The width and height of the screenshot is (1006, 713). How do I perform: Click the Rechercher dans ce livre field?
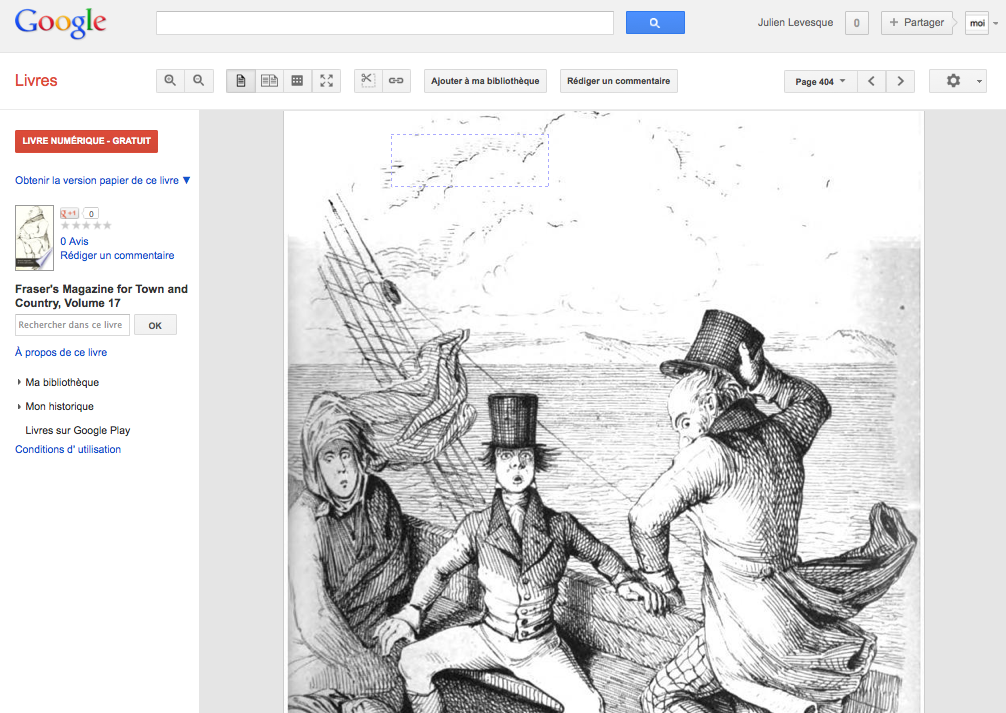pos(72,325)
